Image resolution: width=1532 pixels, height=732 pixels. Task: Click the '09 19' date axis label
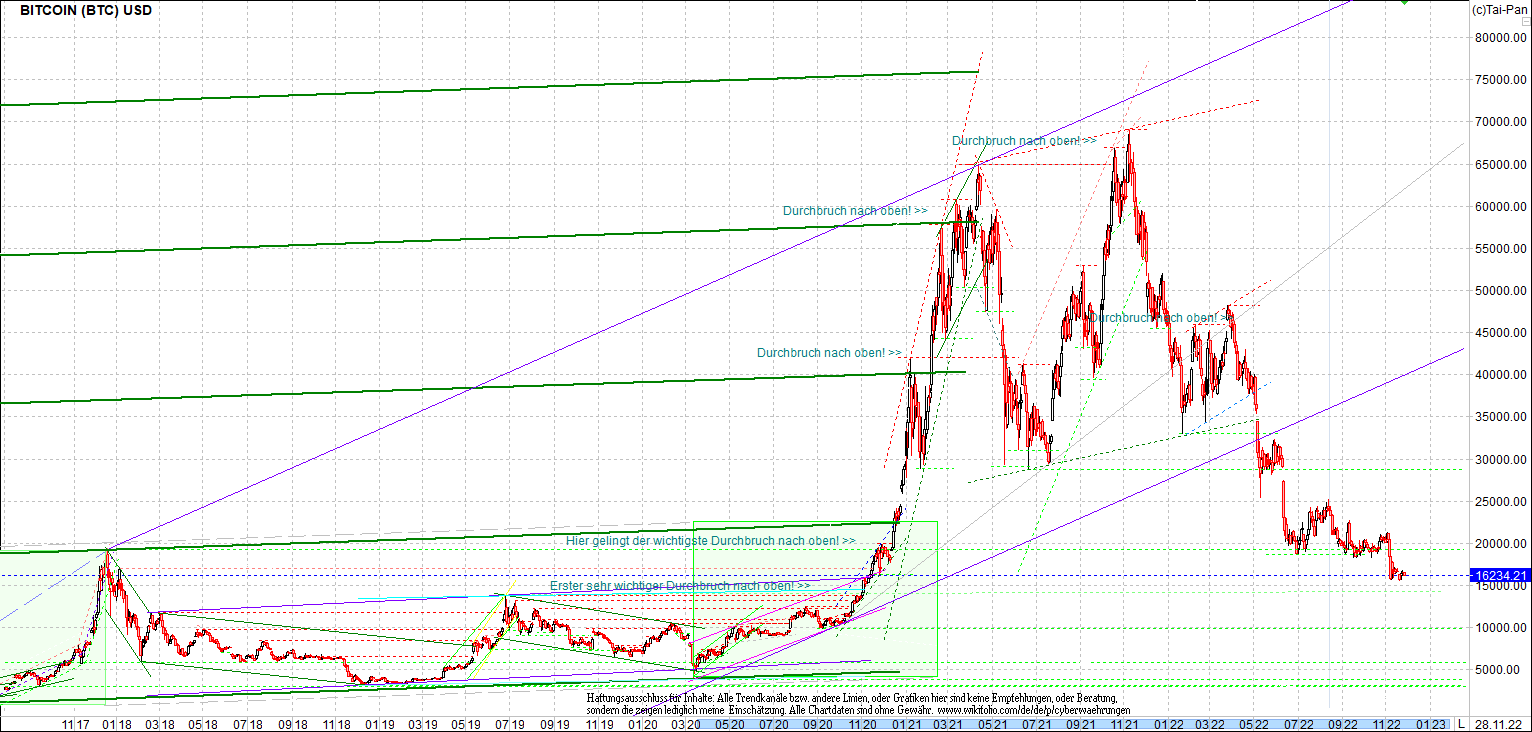point(556,724)
